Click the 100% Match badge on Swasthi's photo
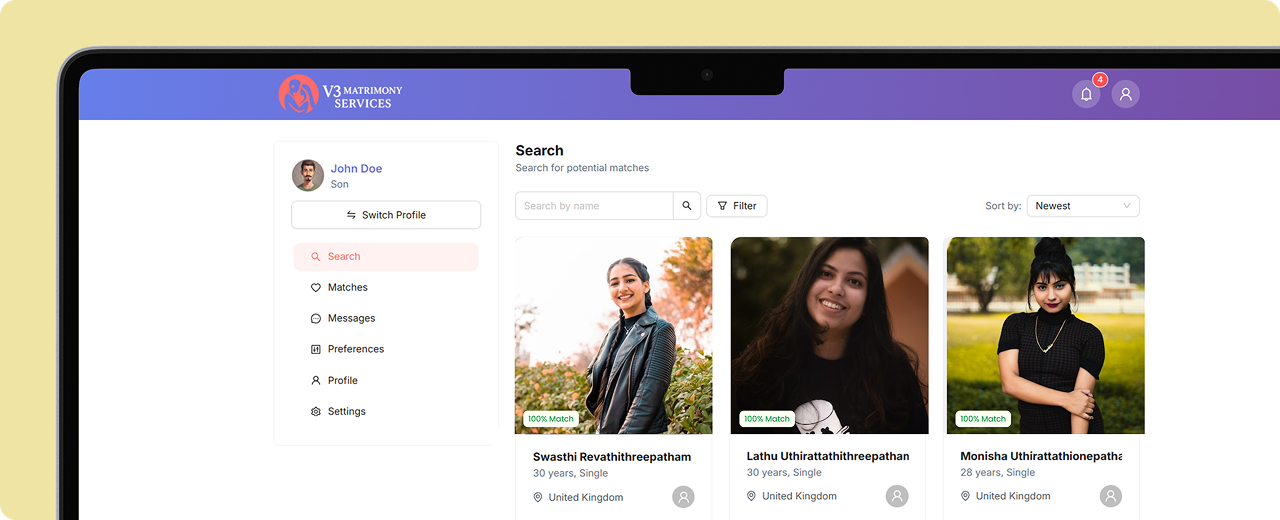Screen dimensions: 1280x520 click(551, 419)
